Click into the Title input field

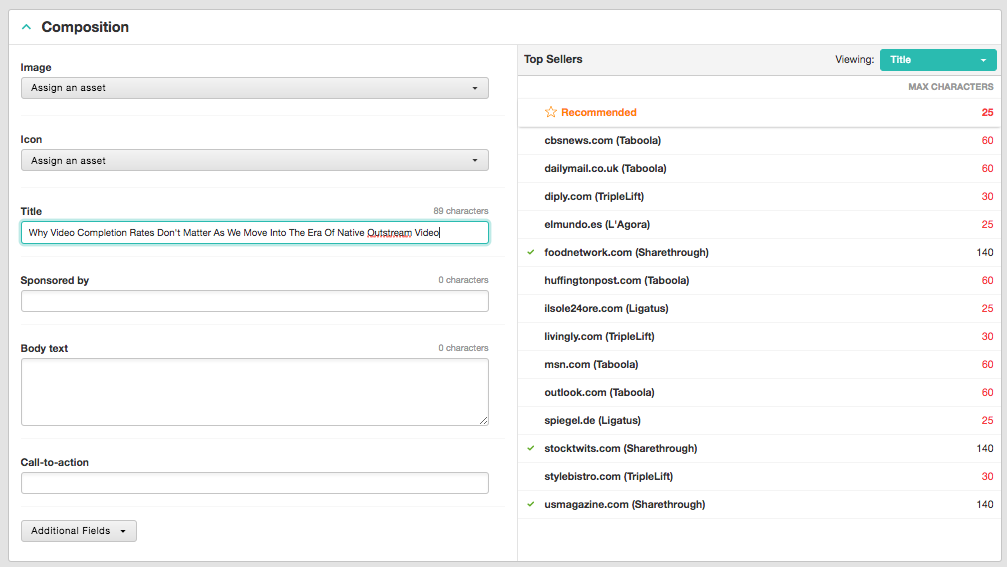254,232
